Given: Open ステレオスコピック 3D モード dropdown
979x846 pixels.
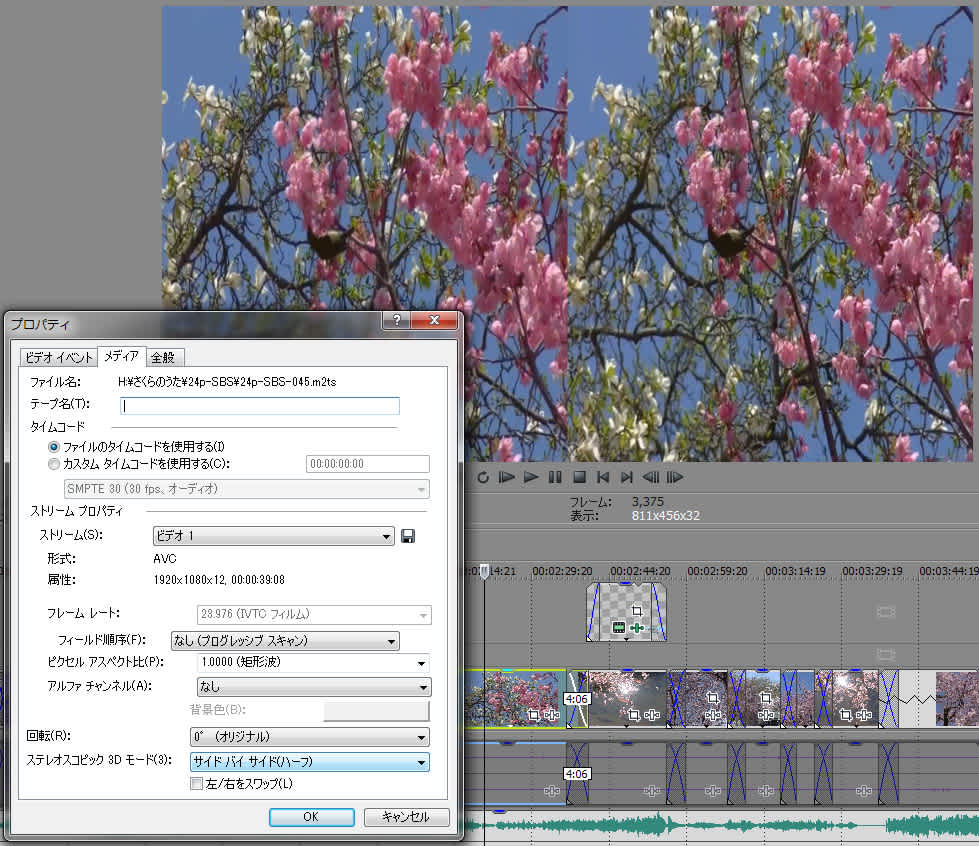Looking at the screenshot, I should (x=310, y=762).
